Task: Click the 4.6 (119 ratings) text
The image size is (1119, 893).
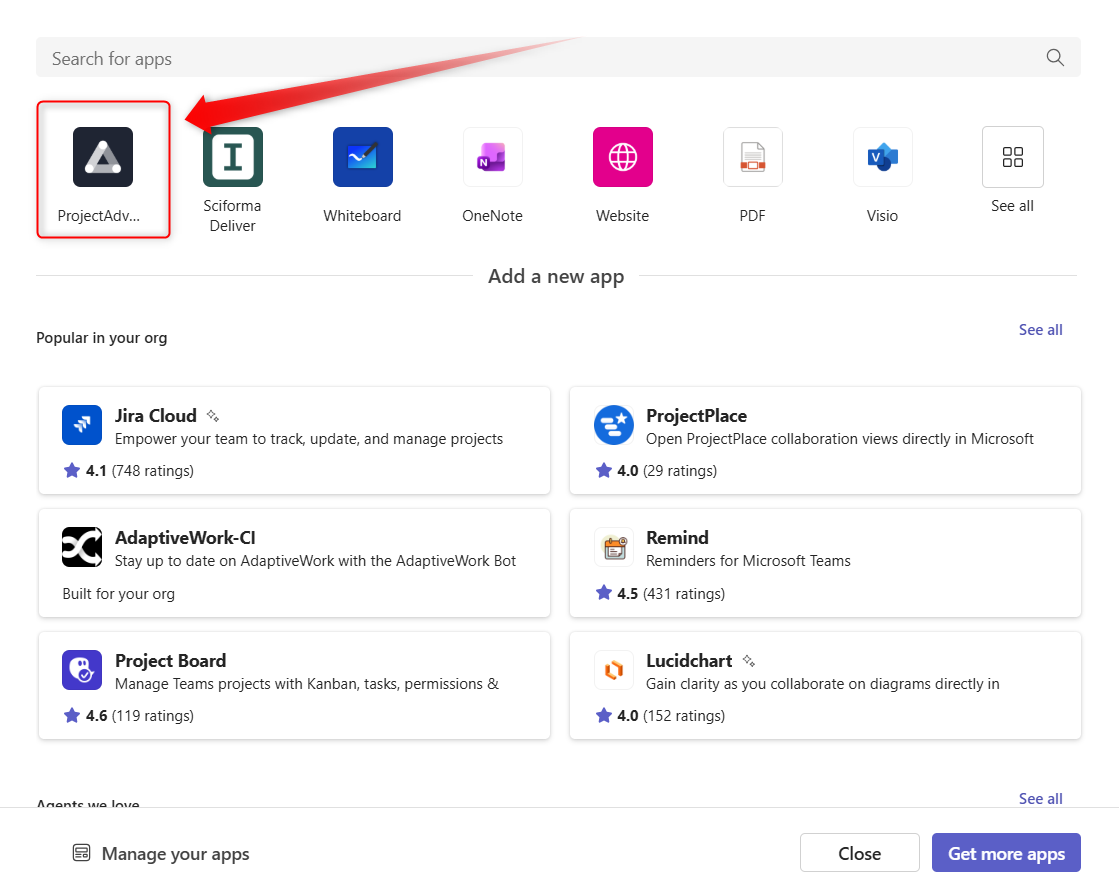Action: click(140, 715)
